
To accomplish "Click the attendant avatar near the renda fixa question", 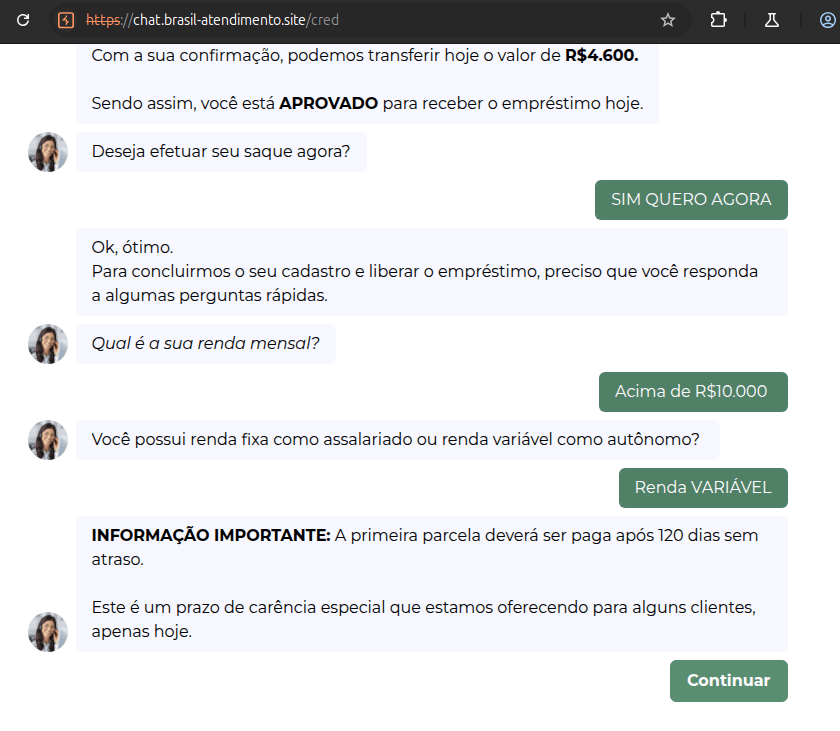I will [x=47, y=439].
